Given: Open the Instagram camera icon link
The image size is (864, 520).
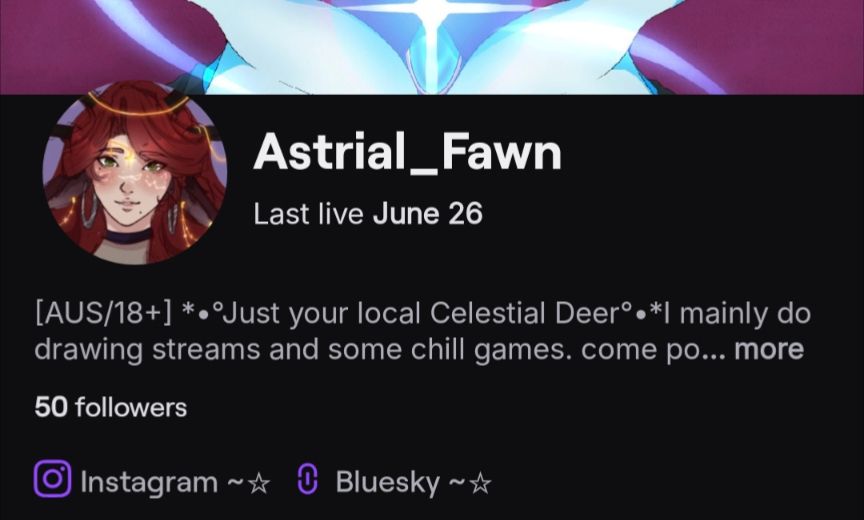Looking at the screenshot, I should click(x=52, y=479).
